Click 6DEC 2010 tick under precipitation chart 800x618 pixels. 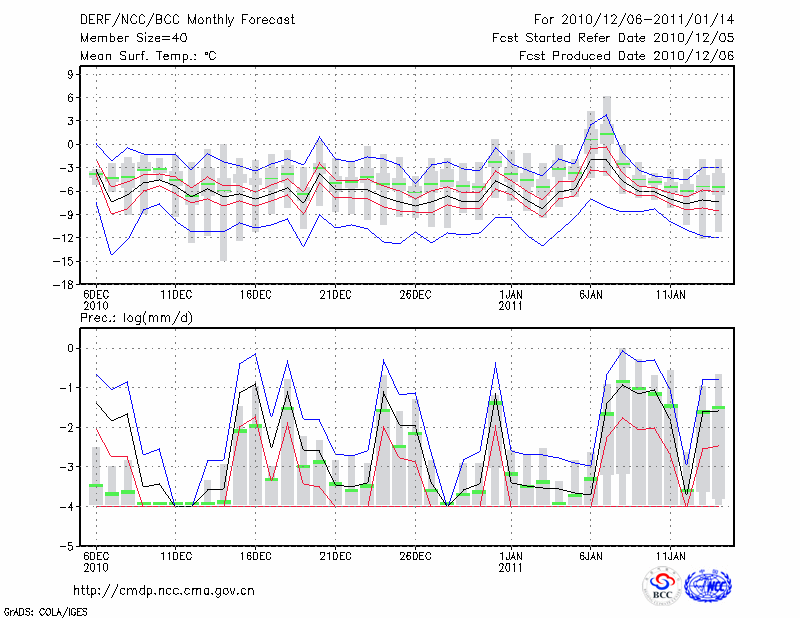96,562
